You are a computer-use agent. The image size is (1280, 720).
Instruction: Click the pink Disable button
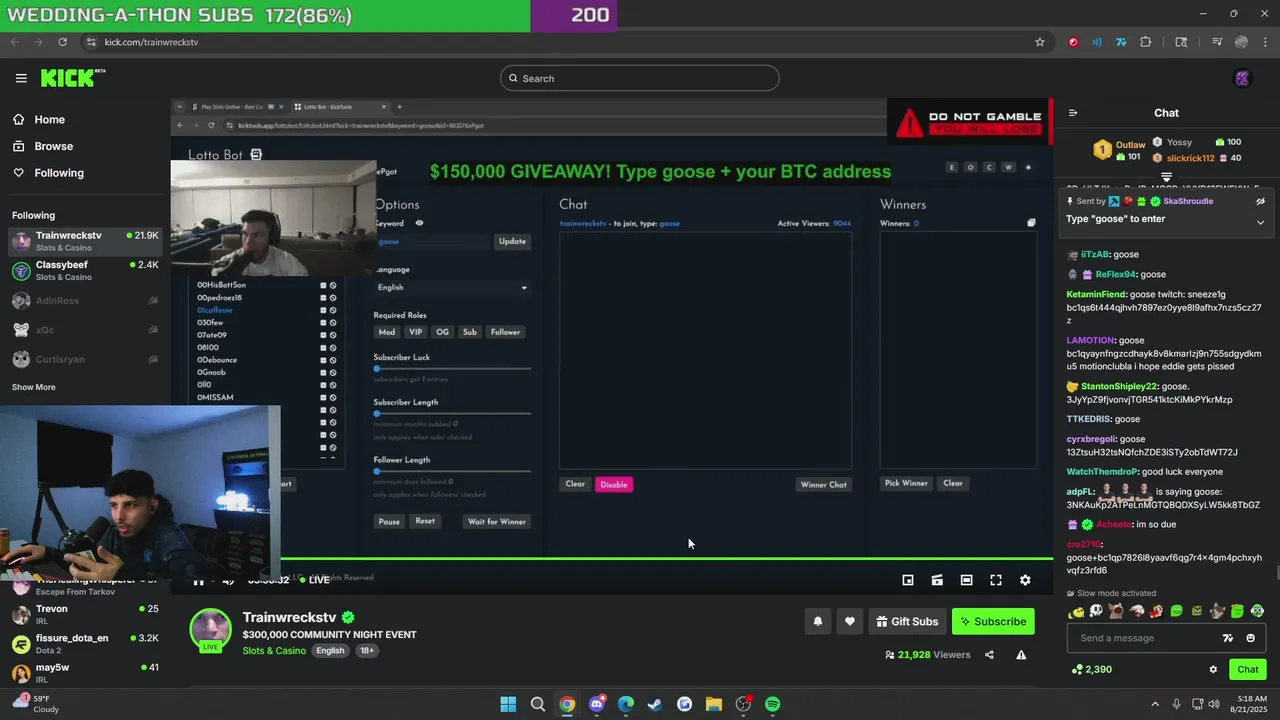(614, 484)
